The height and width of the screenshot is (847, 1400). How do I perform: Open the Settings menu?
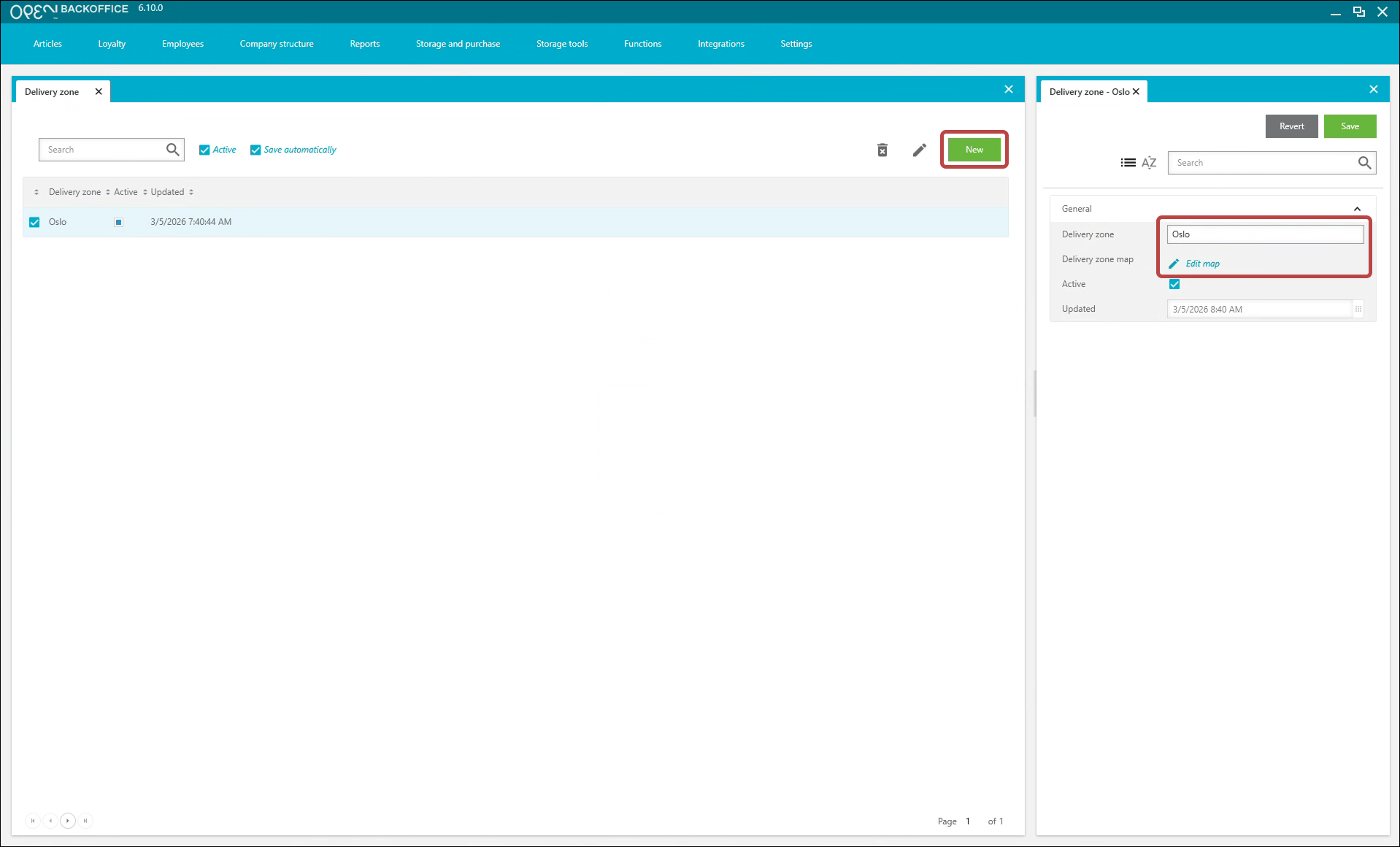point(796,44)
